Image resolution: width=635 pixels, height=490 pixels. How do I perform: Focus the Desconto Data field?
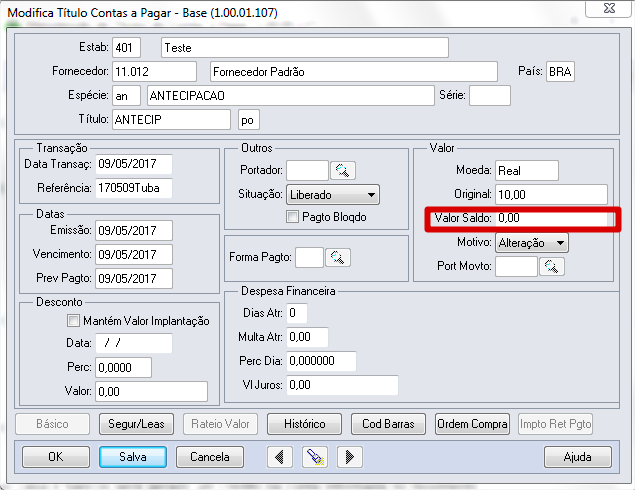pyautogui.click(x=134, y=343)
